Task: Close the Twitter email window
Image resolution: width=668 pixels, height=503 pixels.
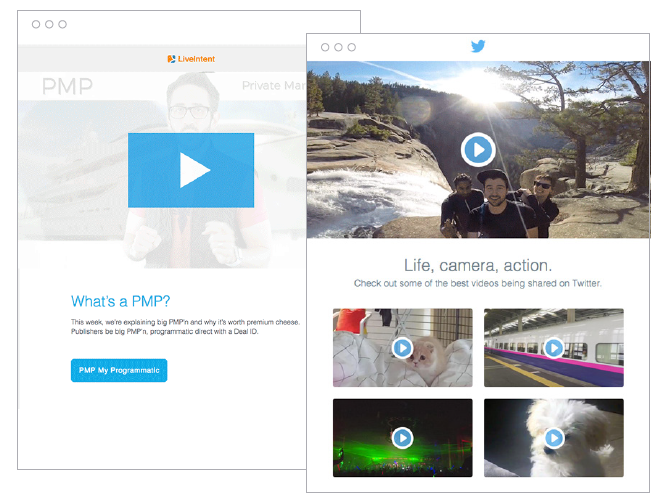Action: [325, 47]
